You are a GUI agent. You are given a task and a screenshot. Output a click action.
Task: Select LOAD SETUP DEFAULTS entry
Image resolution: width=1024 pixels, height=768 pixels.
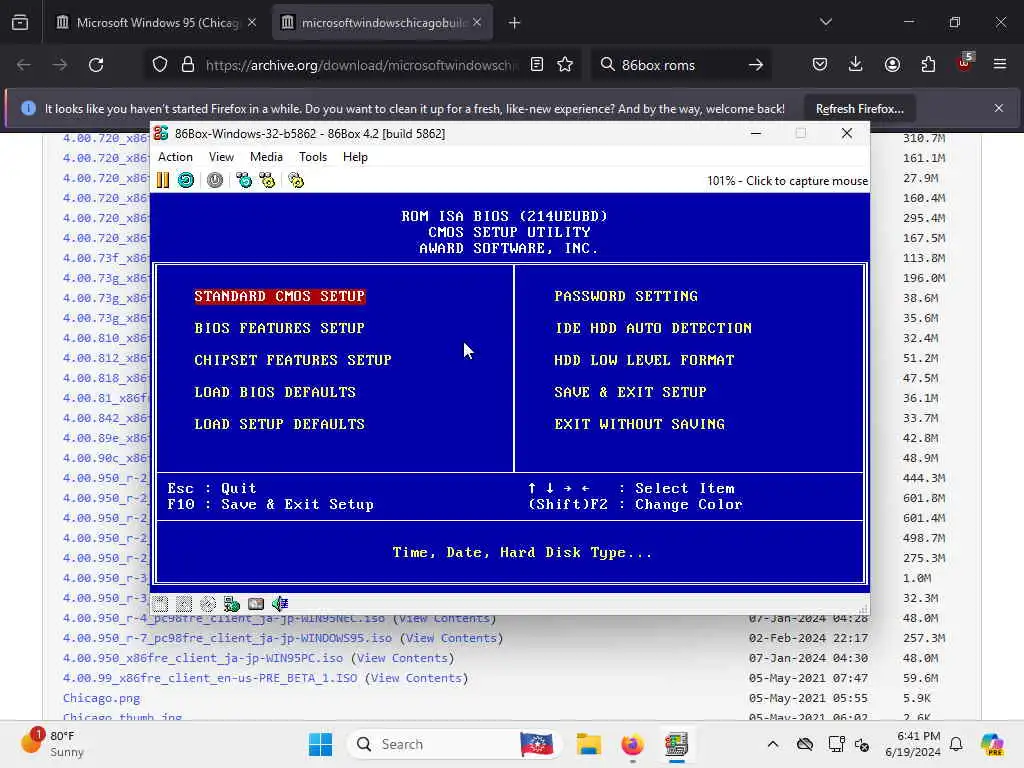(x=280, y=424)
